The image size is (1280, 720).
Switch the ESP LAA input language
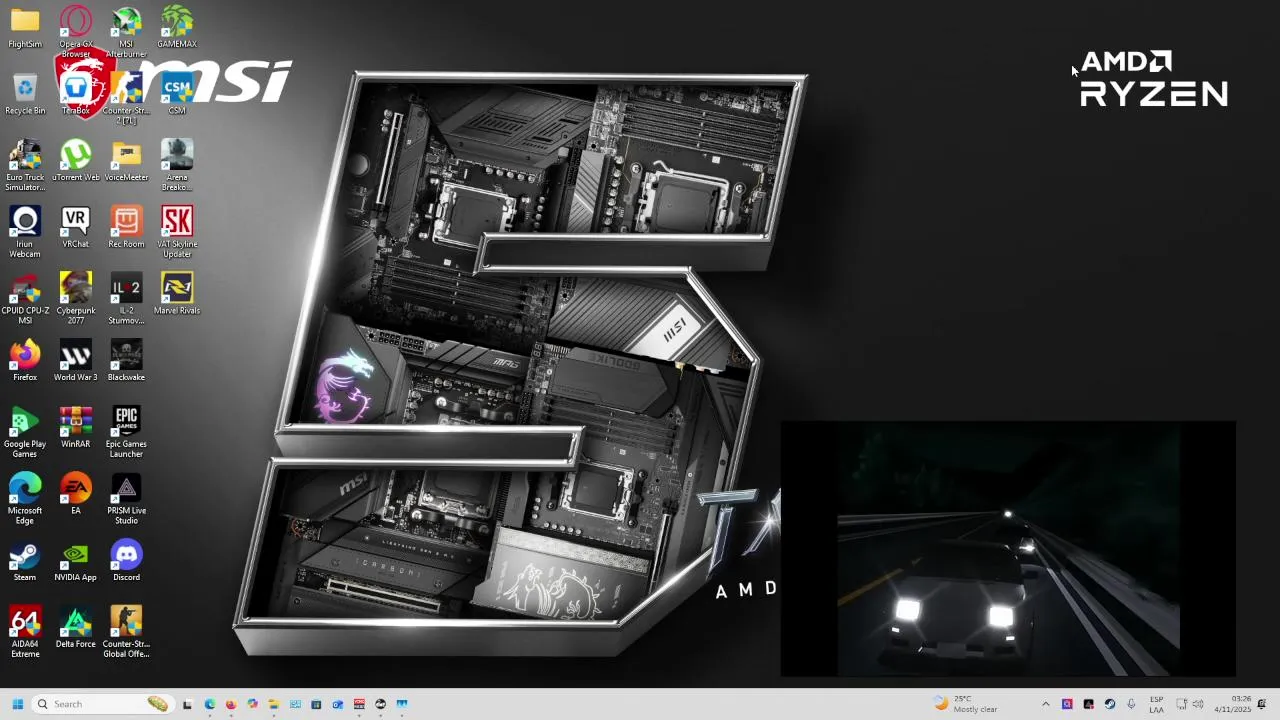click(1156, 704)
